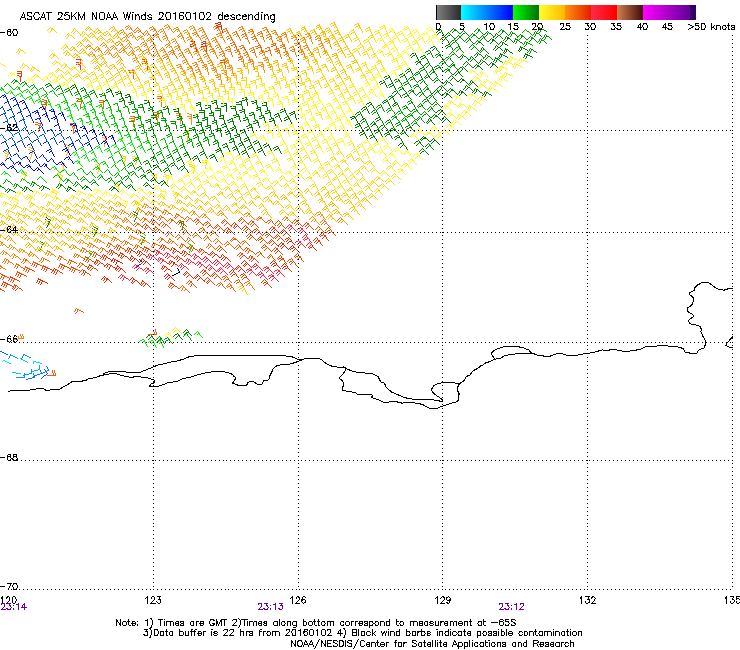740x650 pixels.
Task: Click the purple time stamp '23:12'
Action: click(512, 607)
